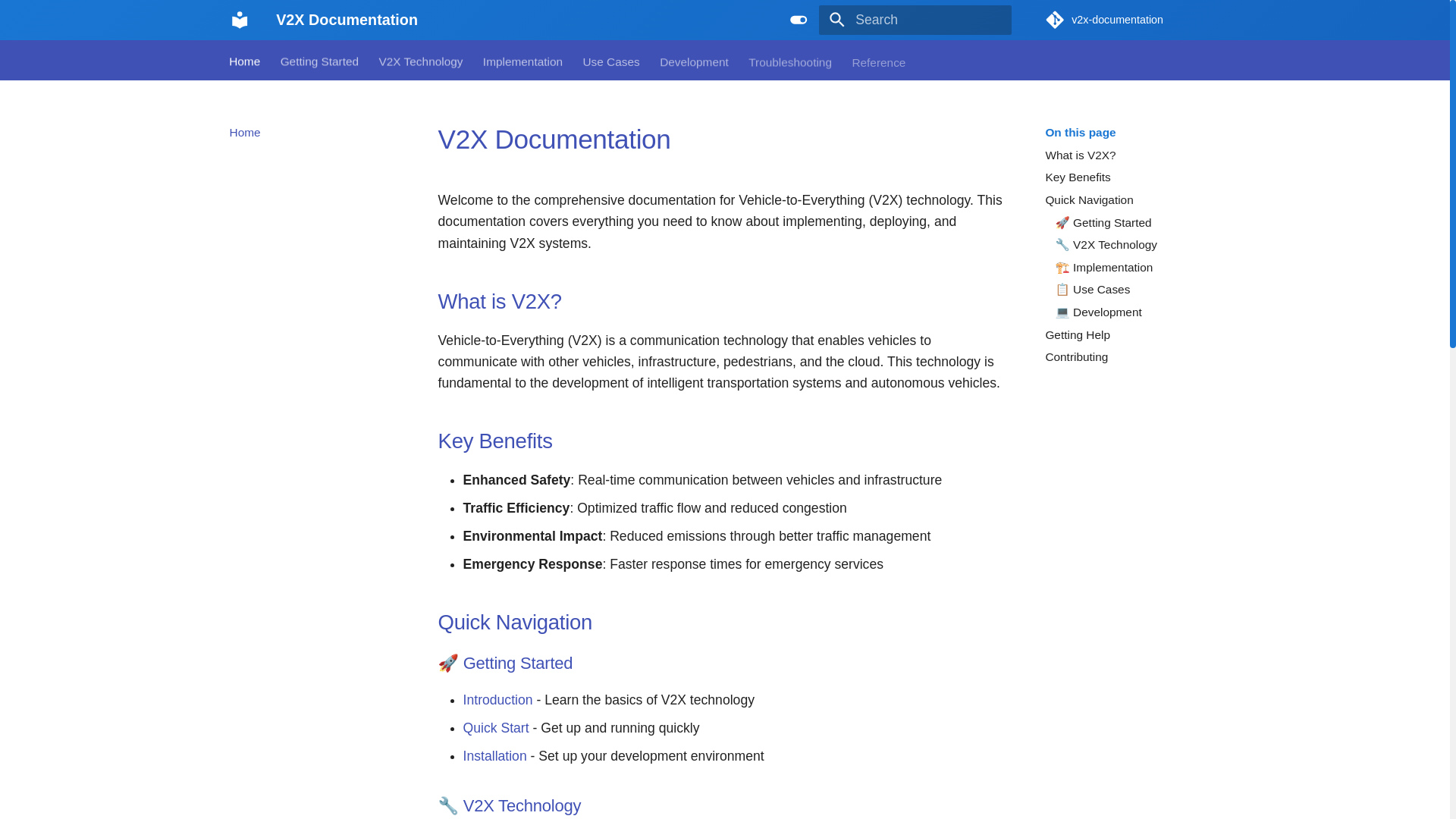Focus the Search input field
This screenshot has height=819, width=1456.
pyautogui.click(x=915, y=20)
